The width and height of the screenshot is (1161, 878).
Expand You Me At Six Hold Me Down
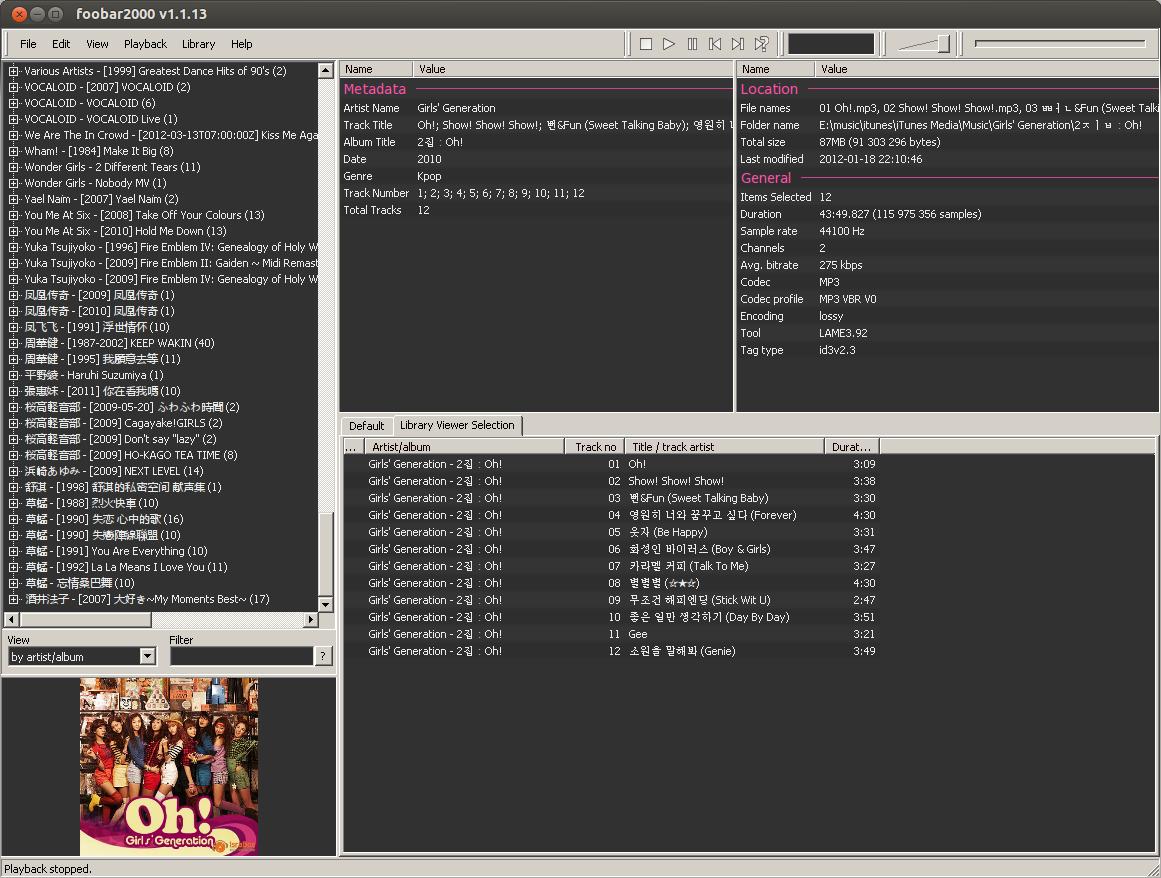click(13, 231)
